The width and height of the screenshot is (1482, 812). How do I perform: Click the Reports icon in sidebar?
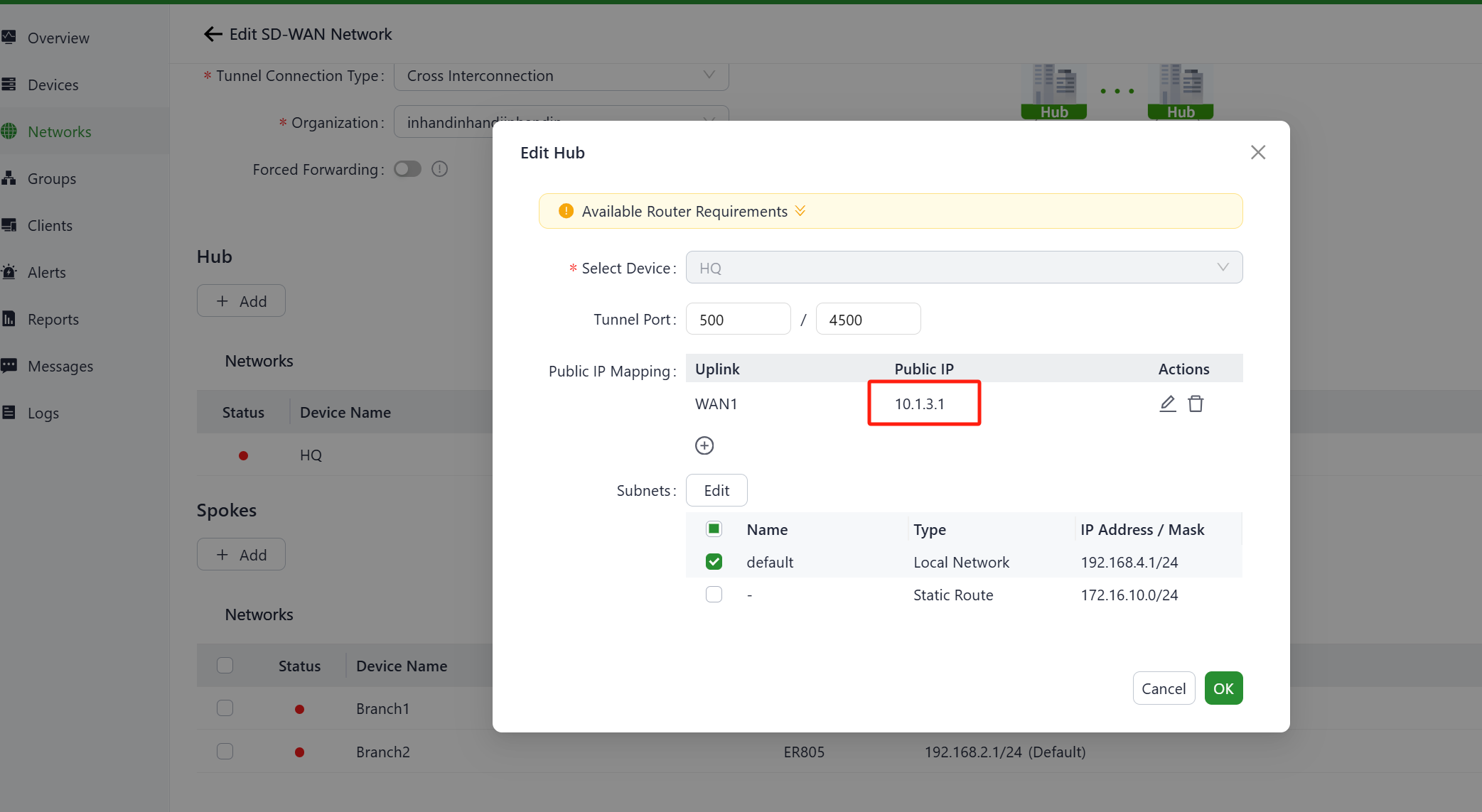pos(9,319)
